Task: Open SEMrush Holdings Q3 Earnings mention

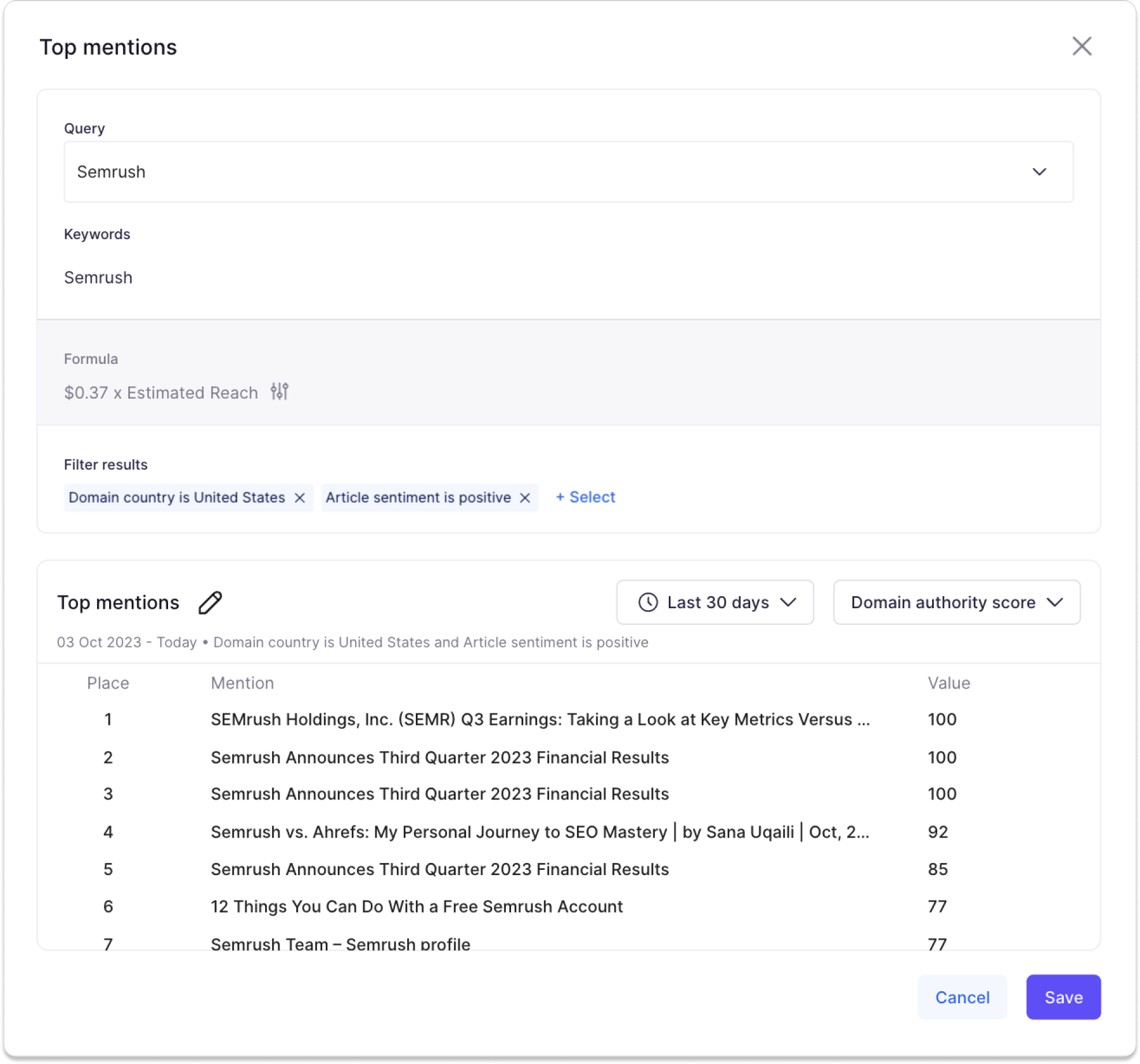Action: pos(539,719)
